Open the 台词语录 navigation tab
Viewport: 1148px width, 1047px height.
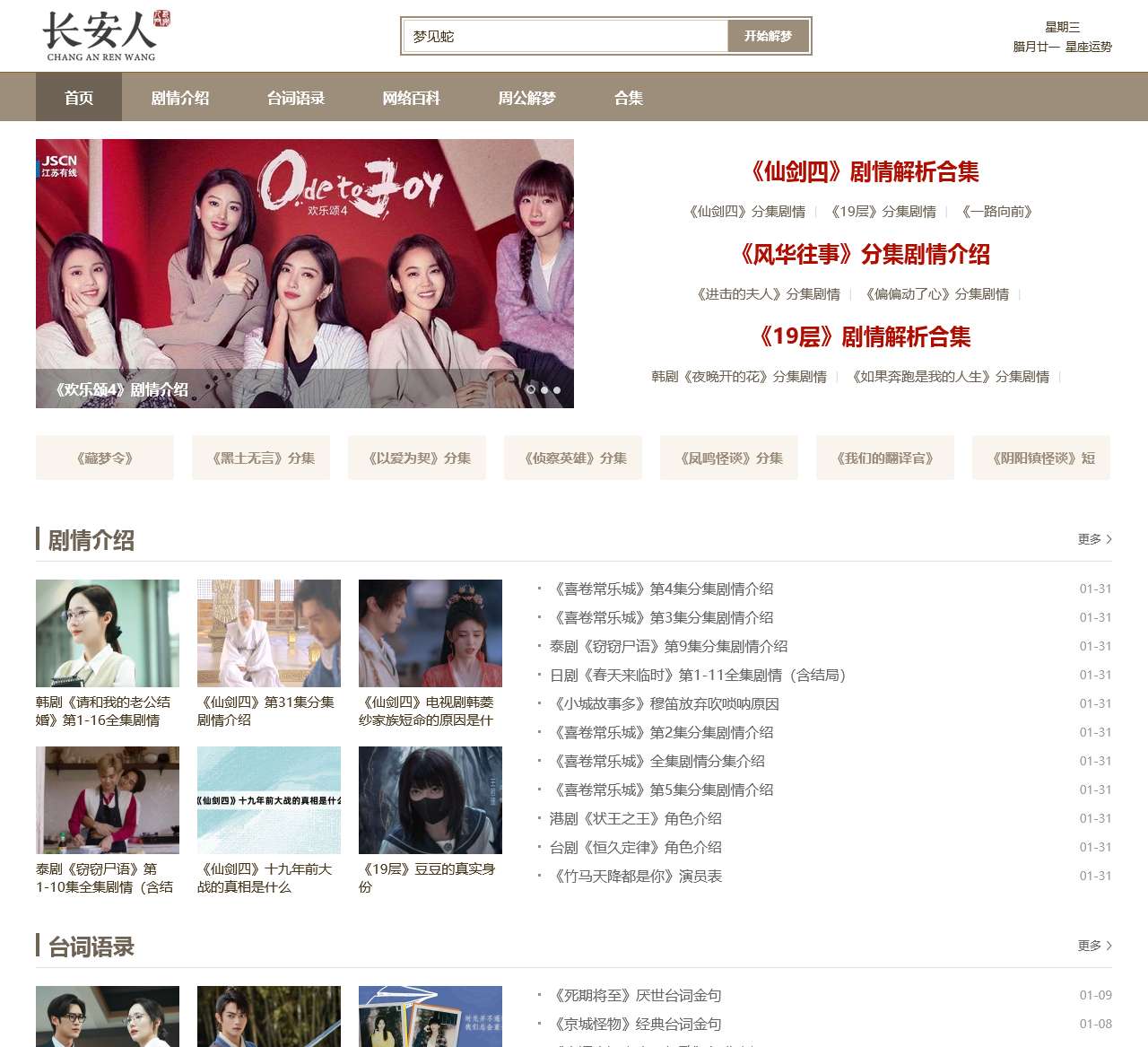tap(296, 98)
